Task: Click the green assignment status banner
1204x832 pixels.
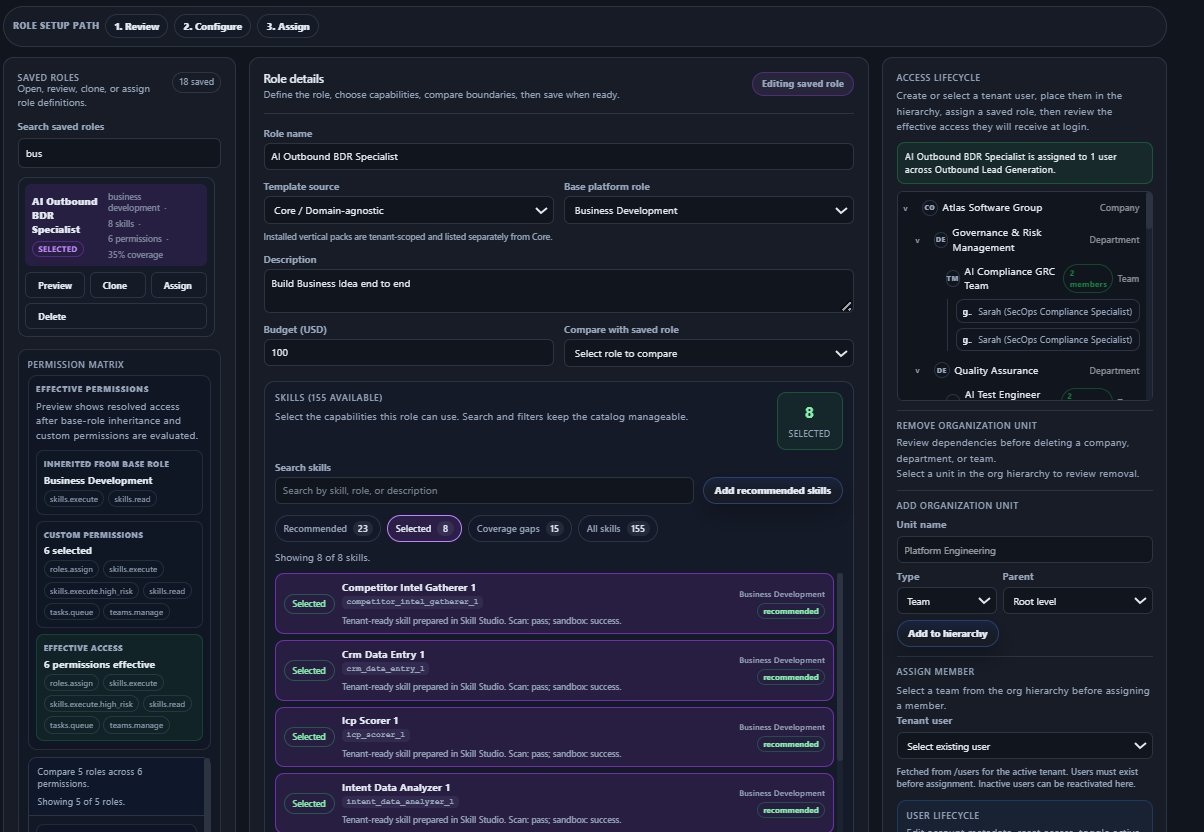Action: tap(1025, 162)
